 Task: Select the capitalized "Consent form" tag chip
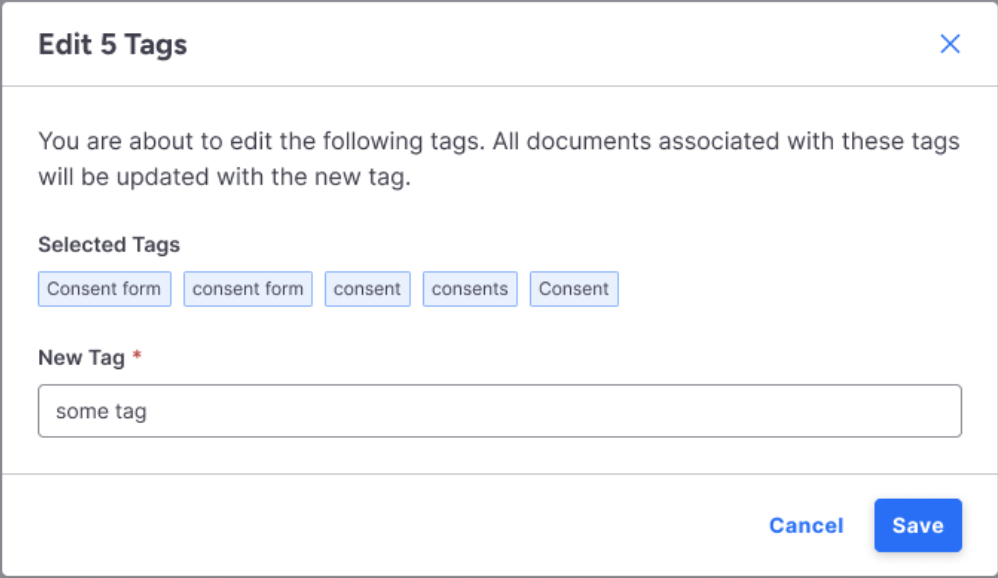click(104, 289)
